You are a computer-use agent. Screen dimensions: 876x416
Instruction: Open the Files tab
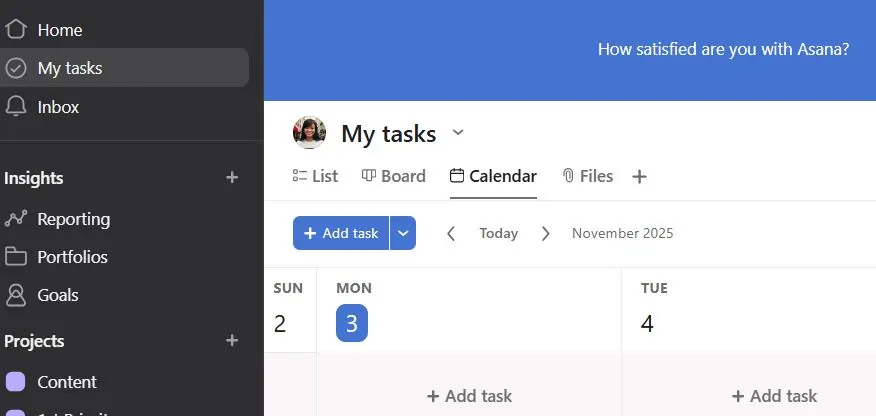point(587,176)
